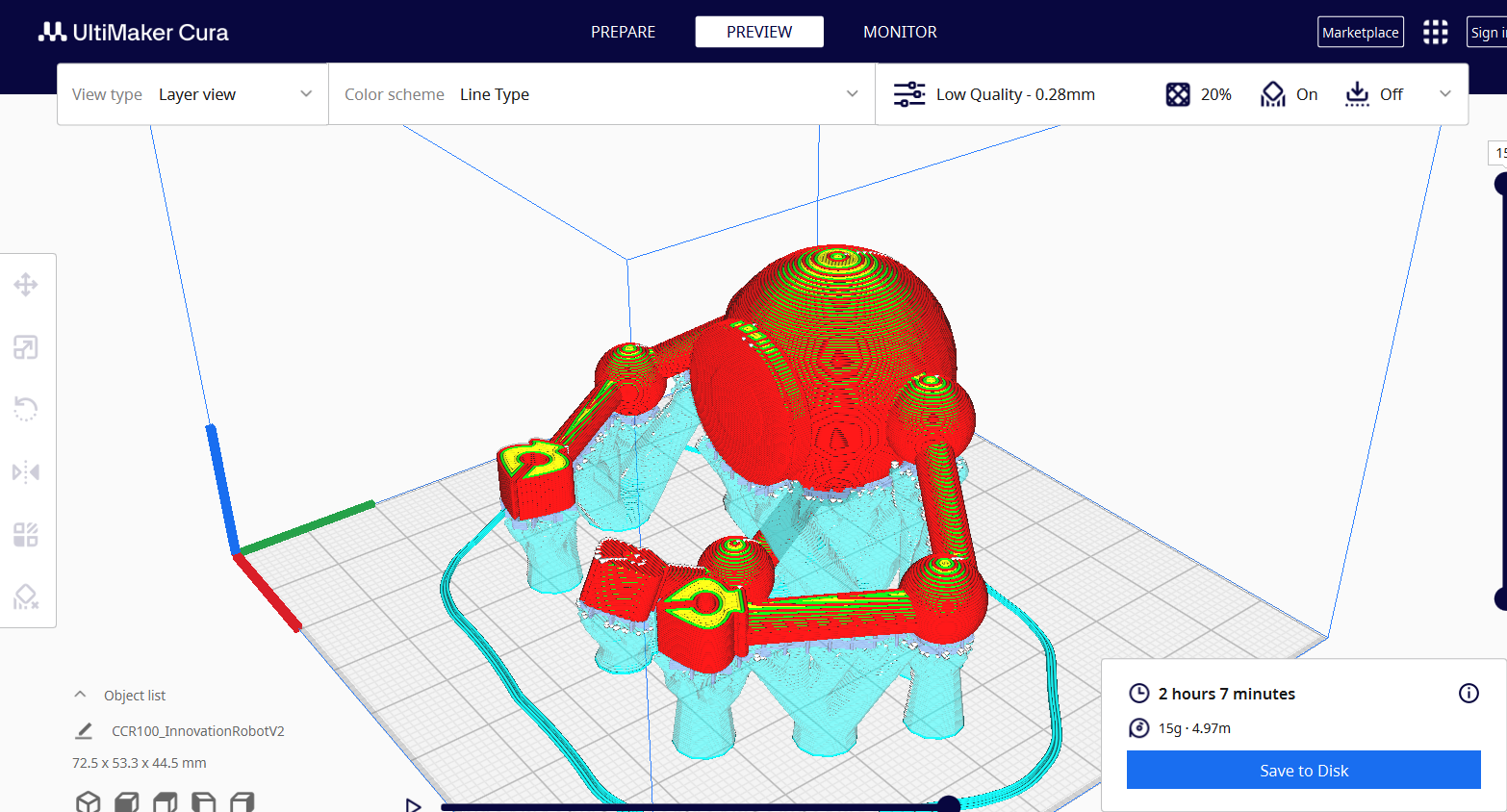Go to the MONITOR stage

[x=900, y=32]
